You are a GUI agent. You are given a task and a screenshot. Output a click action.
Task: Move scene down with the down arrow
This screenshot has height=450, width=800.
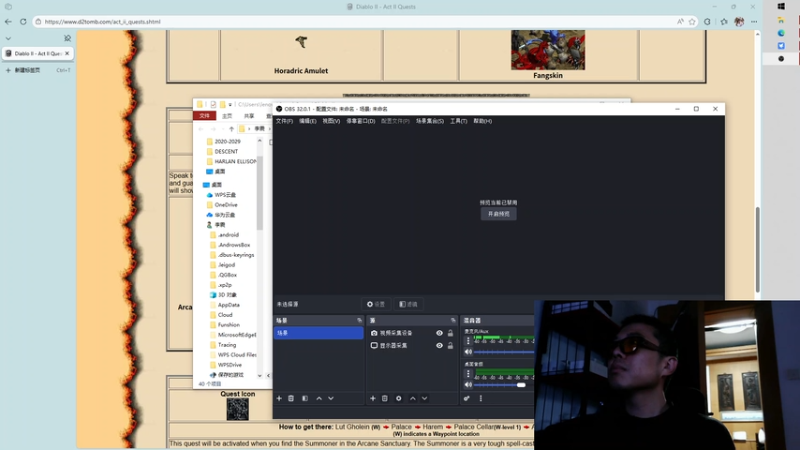[331, 398]
